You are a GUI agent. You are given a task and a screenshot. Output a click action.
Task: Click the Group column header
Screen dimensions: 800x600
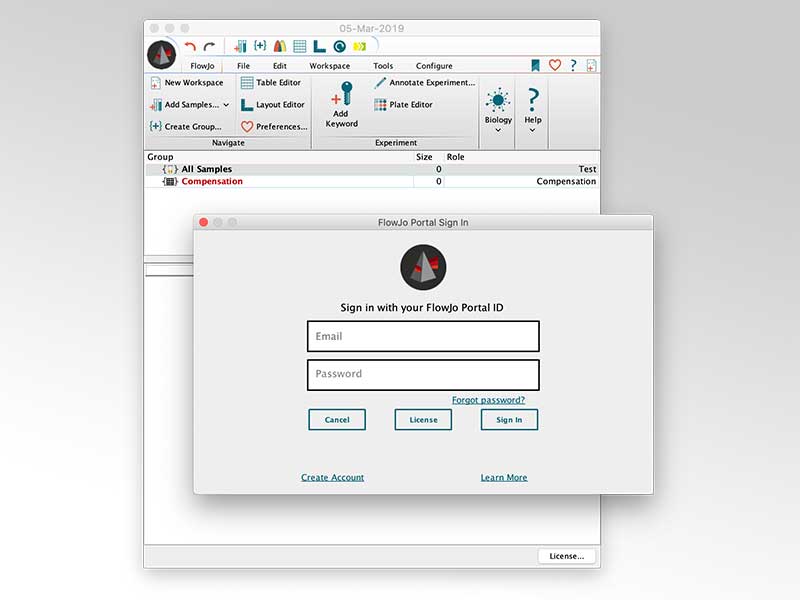[160, 157]
